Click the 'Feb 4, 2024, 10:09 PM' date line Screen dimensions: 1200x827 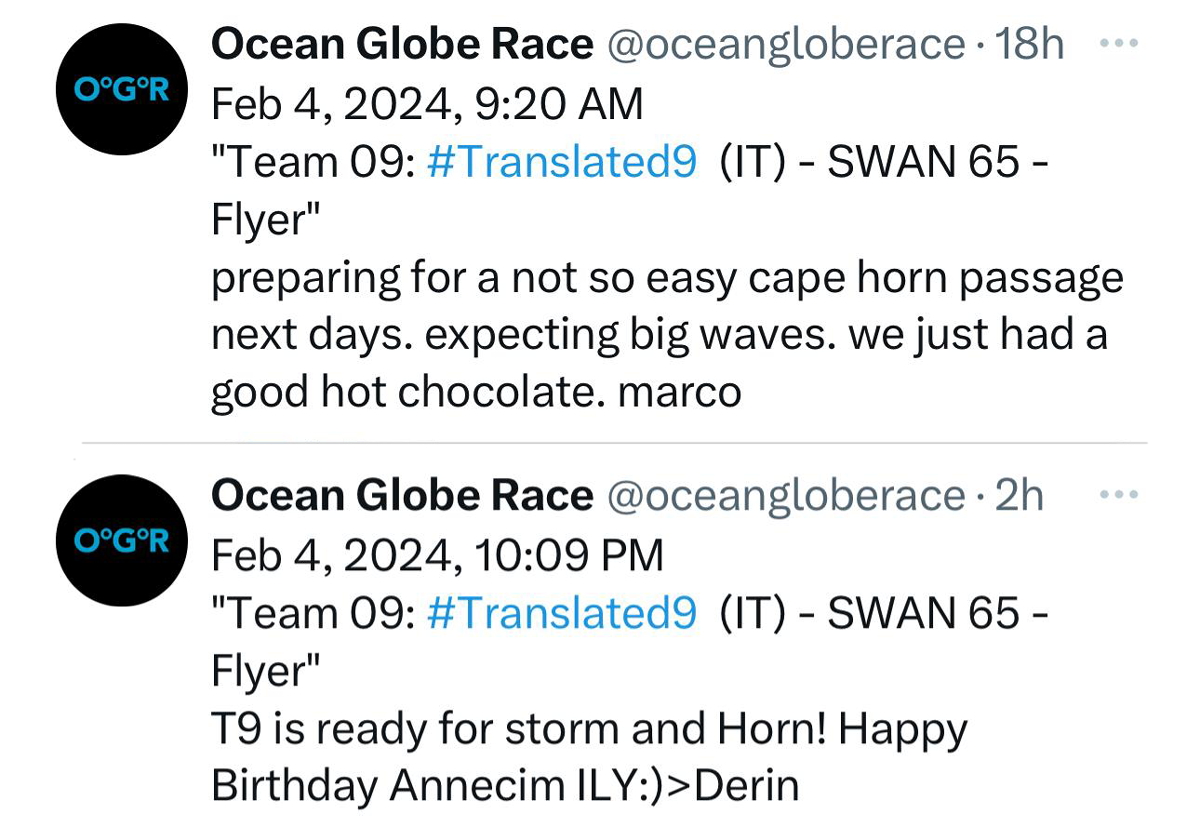click(437, 555)
